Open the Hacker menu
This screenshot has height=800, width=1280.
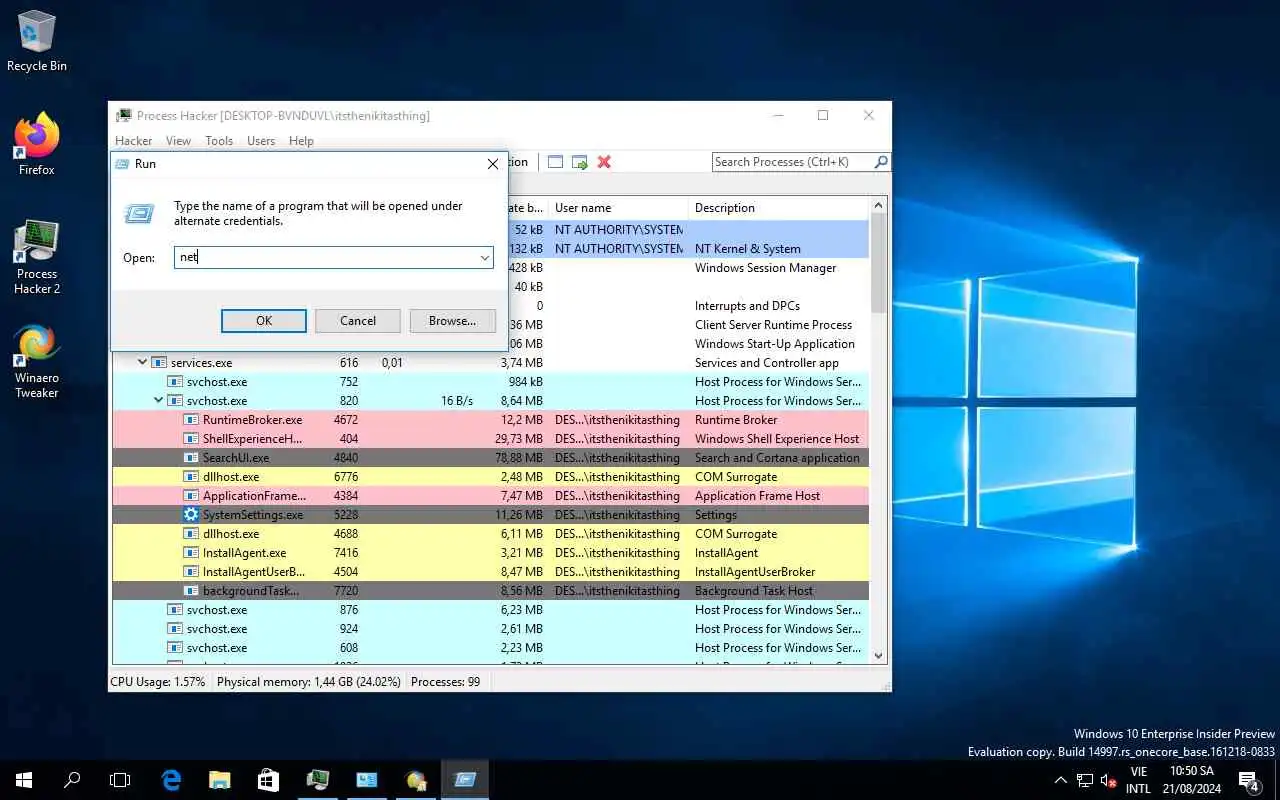(x=134, y=141)
